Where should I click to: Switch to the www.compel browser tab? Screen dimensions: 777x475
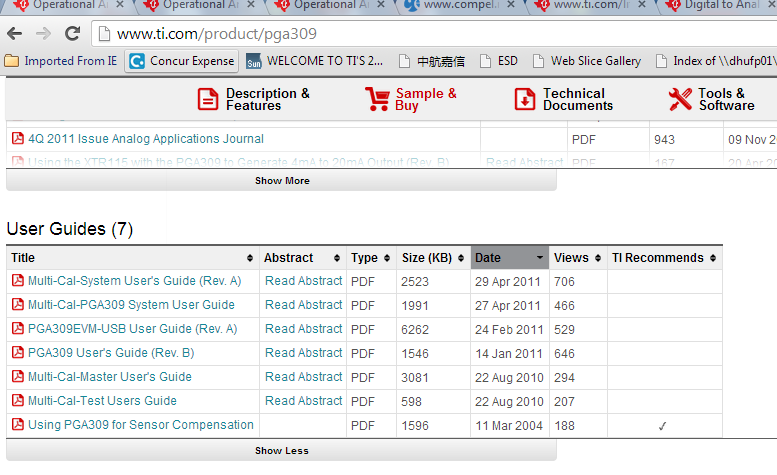pos(458,5)
